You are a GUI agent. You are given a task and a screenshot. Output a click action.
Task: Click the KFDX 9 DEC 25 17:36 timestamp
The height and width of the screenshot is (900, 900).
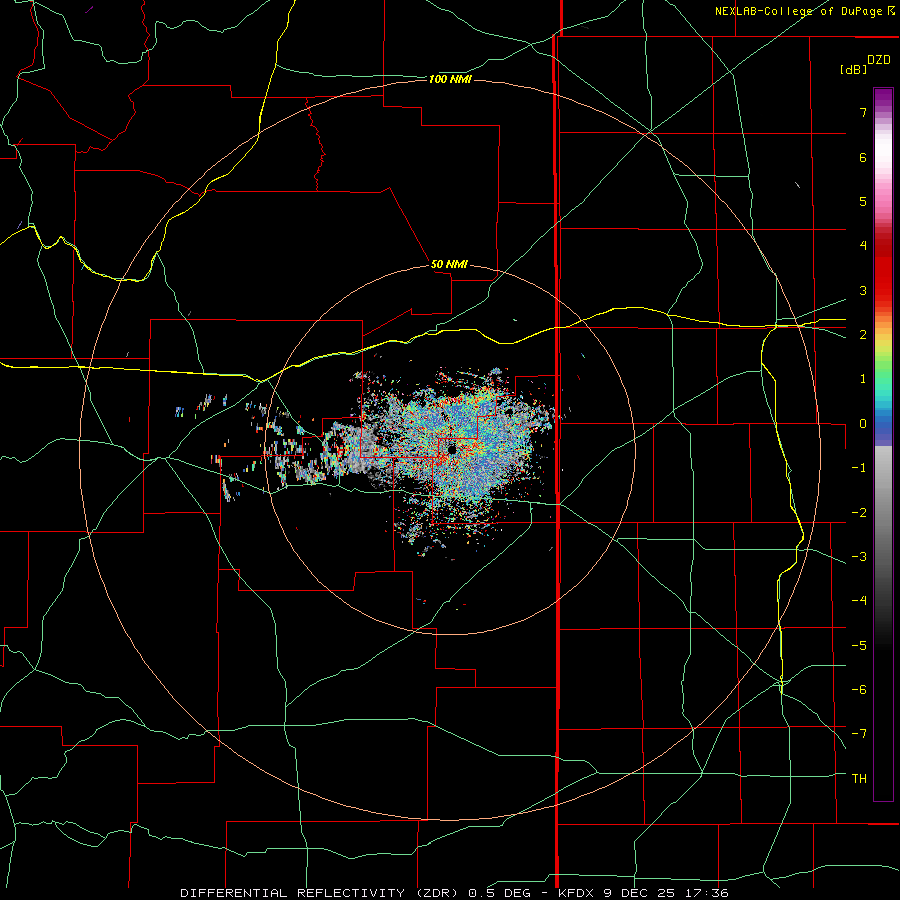(x=643, y=893)
